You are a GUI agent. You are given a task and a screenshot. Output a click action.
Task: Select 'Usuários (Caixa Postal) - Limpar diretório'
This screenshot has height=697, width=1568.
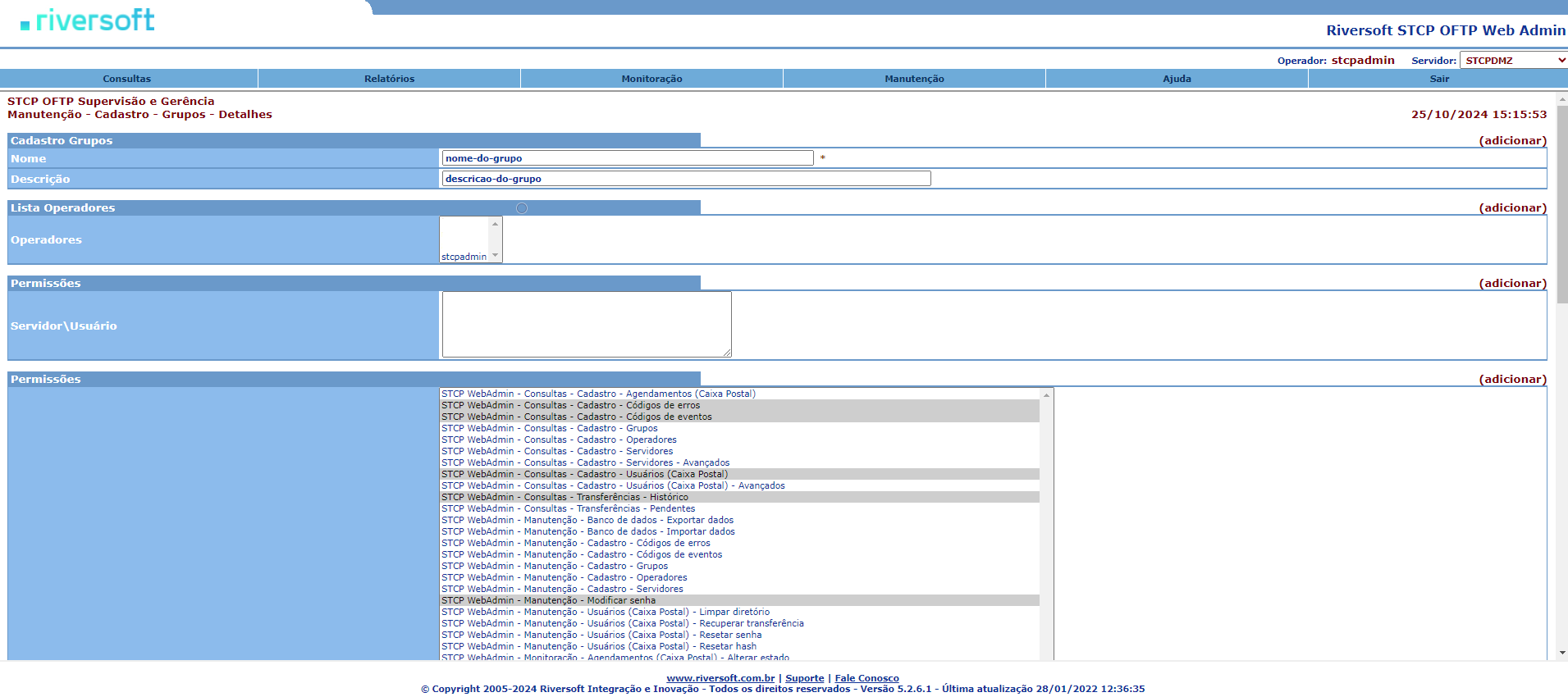tap(740, 612)
